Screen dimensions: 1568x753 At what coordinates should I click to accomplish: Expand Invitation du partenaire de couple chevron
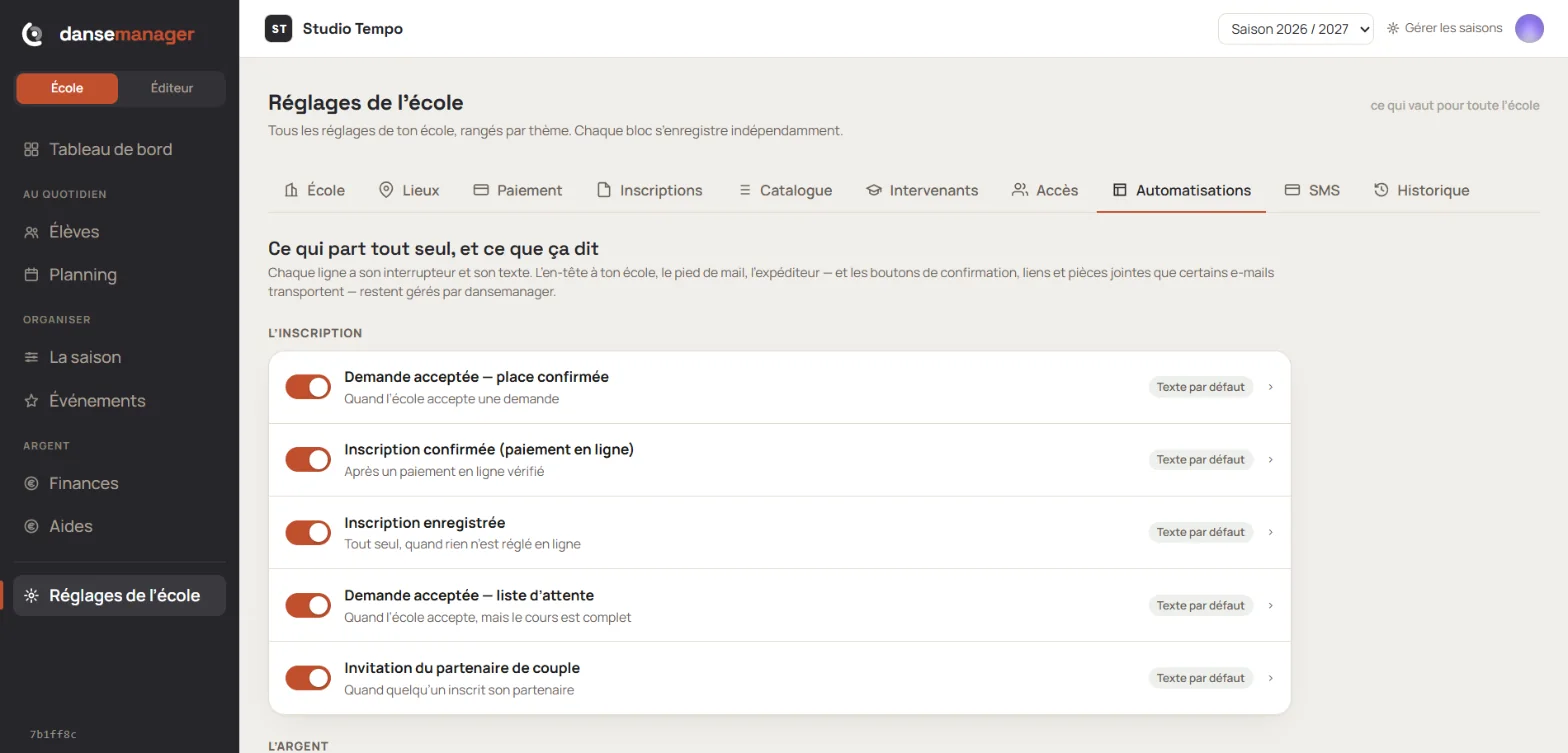coord(1270,678)
